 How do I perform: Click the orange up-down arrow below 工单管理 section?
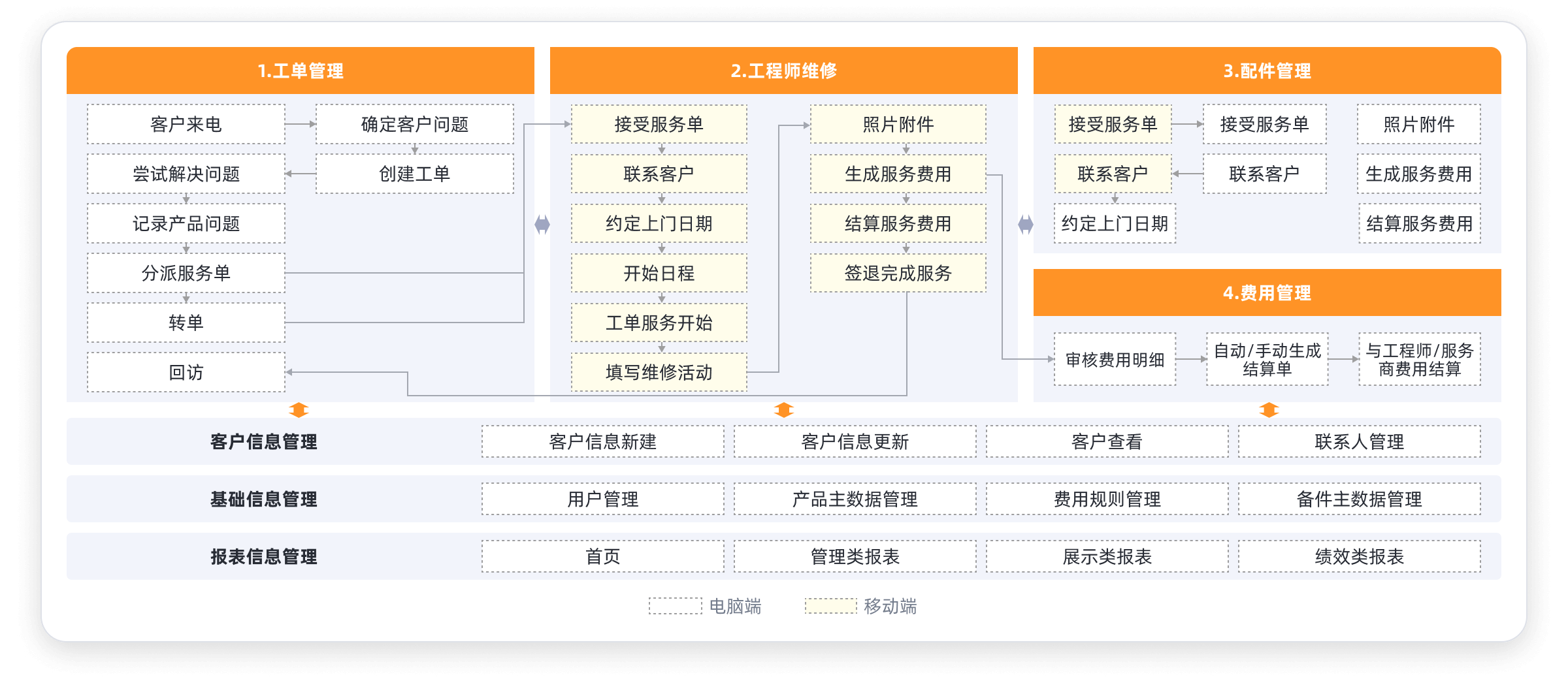tap(299, 409)
